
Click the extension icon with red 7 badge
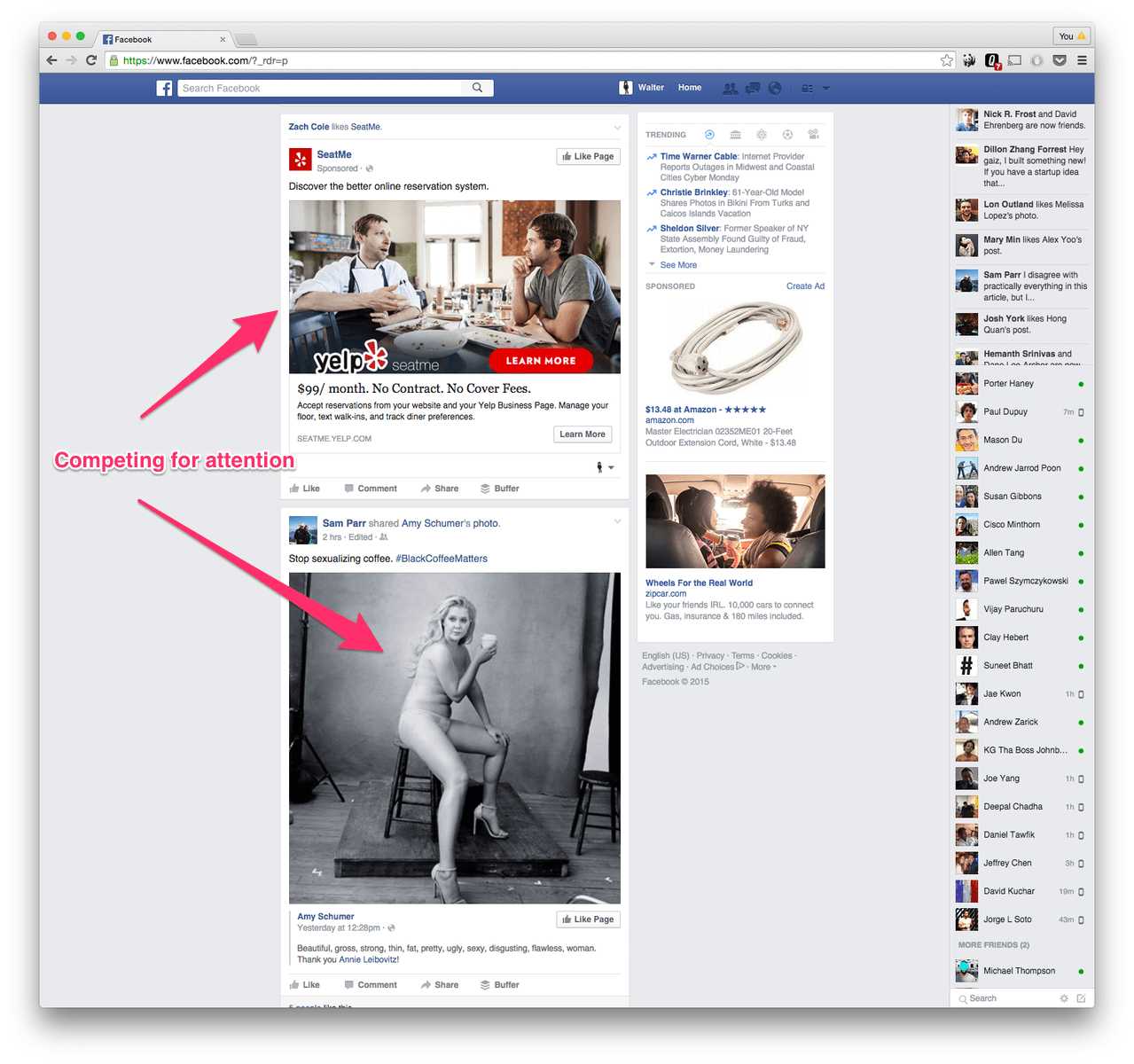tap(993, 61)
